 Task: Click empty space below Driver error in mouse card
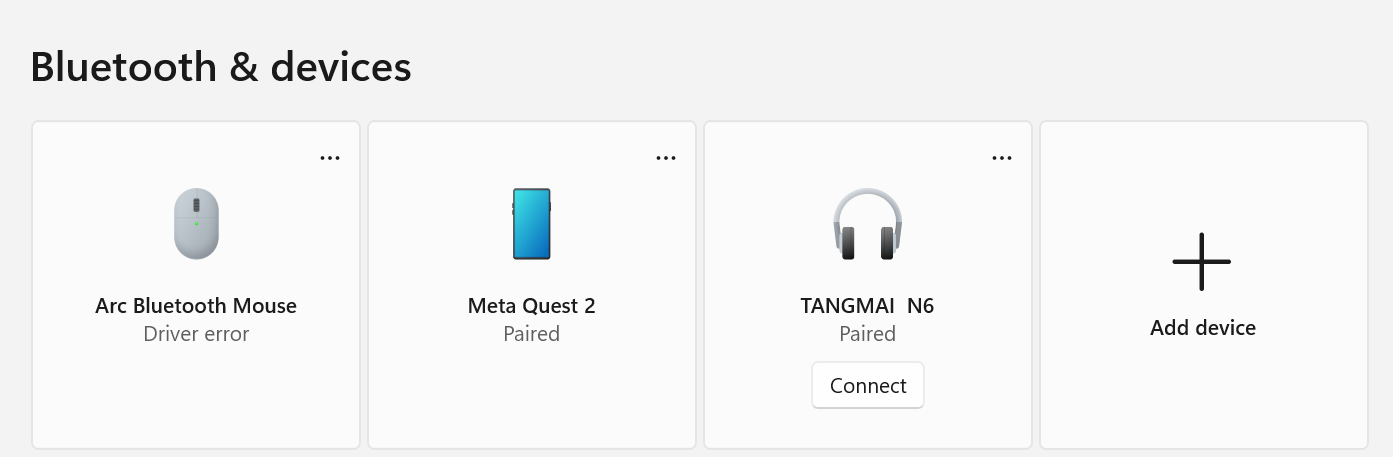point(196,400)
